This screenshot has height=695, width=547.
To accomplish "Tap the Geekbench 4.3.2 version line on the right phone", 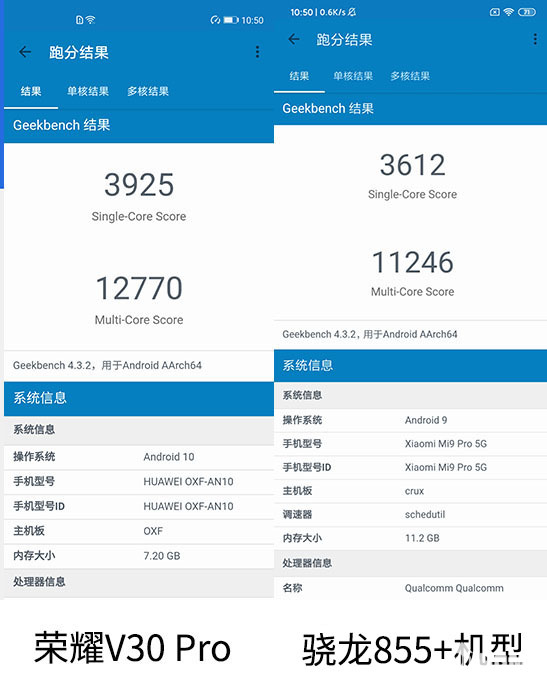I will 370,334.
